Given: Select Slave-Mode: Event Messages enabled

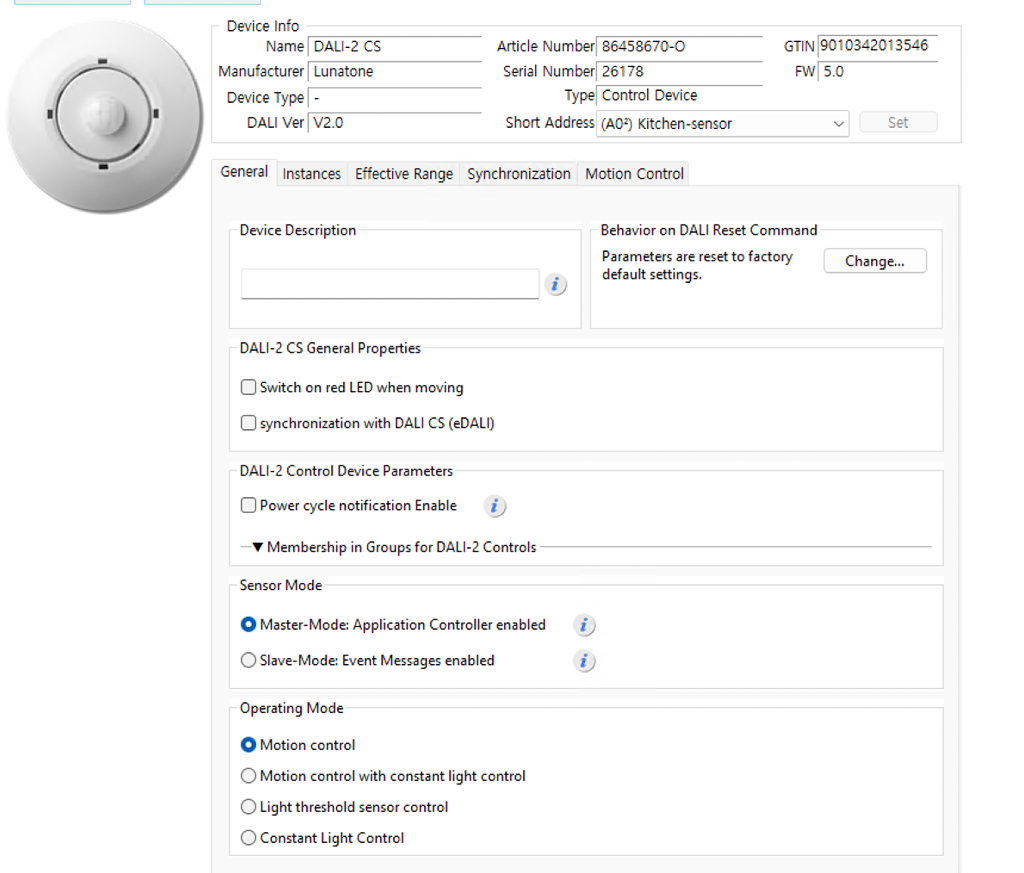Looking at the screenshot, I should click(x=249, y=661).
